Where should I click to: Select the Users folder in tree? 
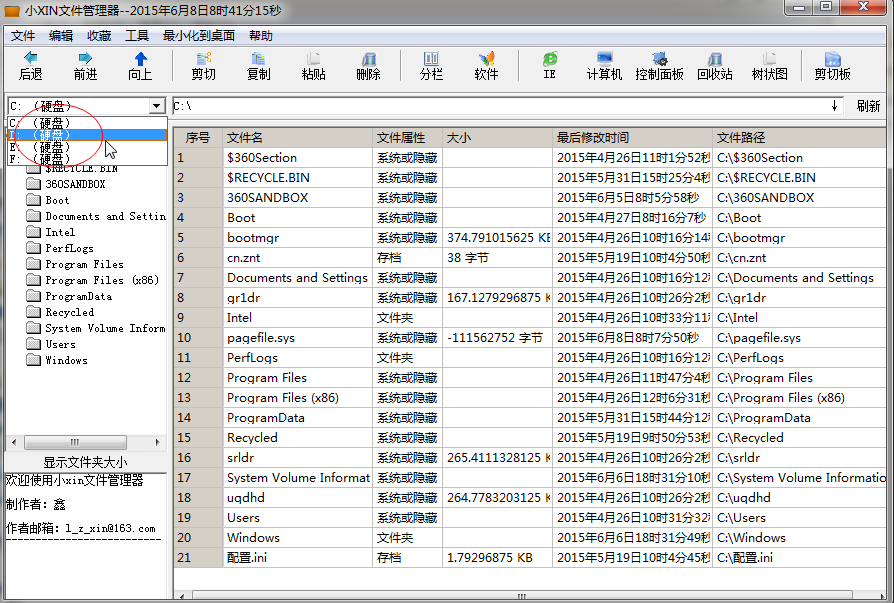(x=60, y=344)
